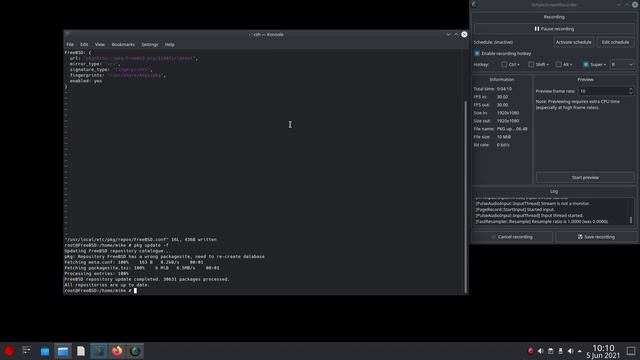Click the File size value 10 MiB
The image size is (640, 360).
pyautogui.click(x=504, y=137)
